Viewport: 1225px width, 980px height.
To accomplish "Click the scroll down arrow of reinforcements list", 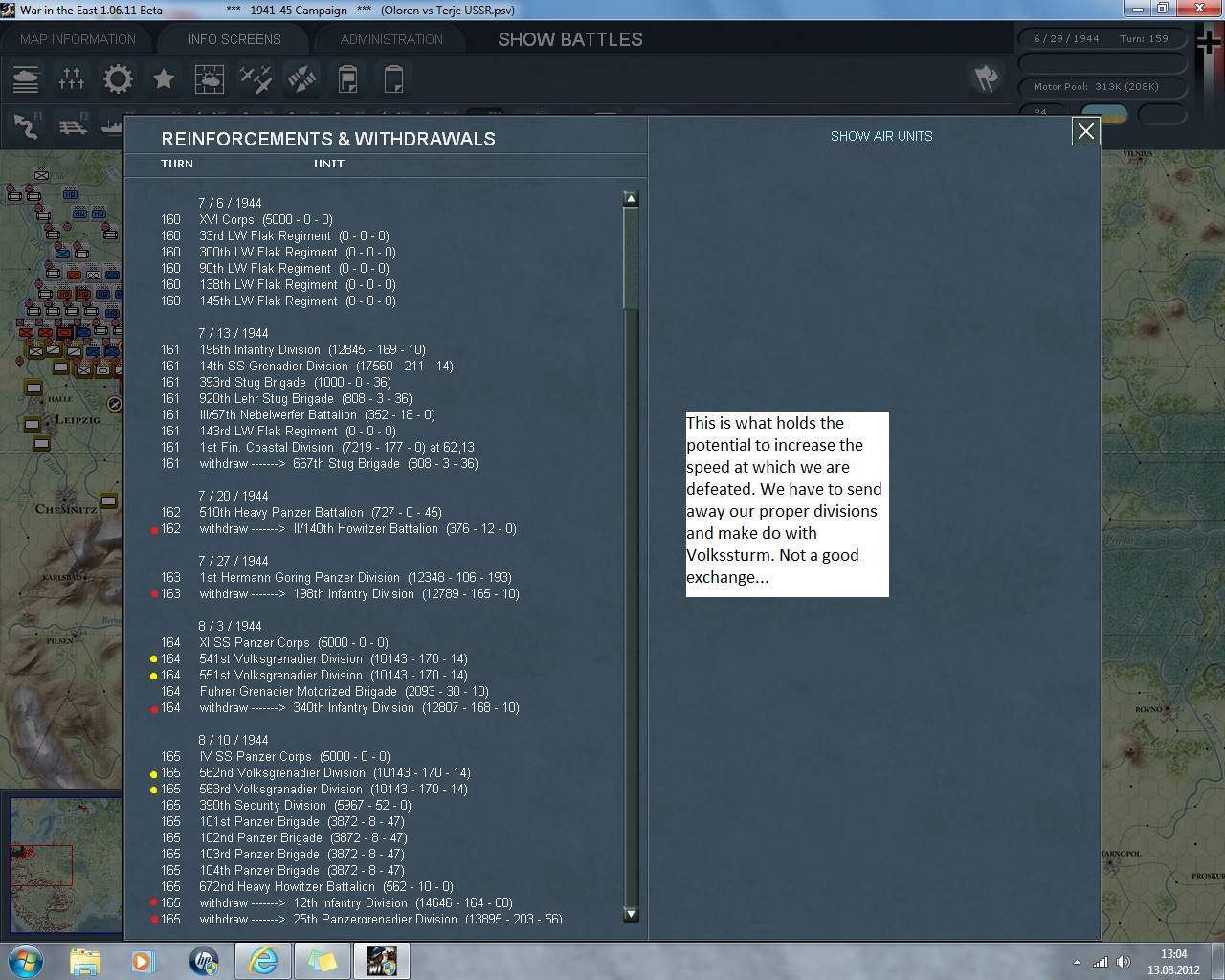I will 631,914.
